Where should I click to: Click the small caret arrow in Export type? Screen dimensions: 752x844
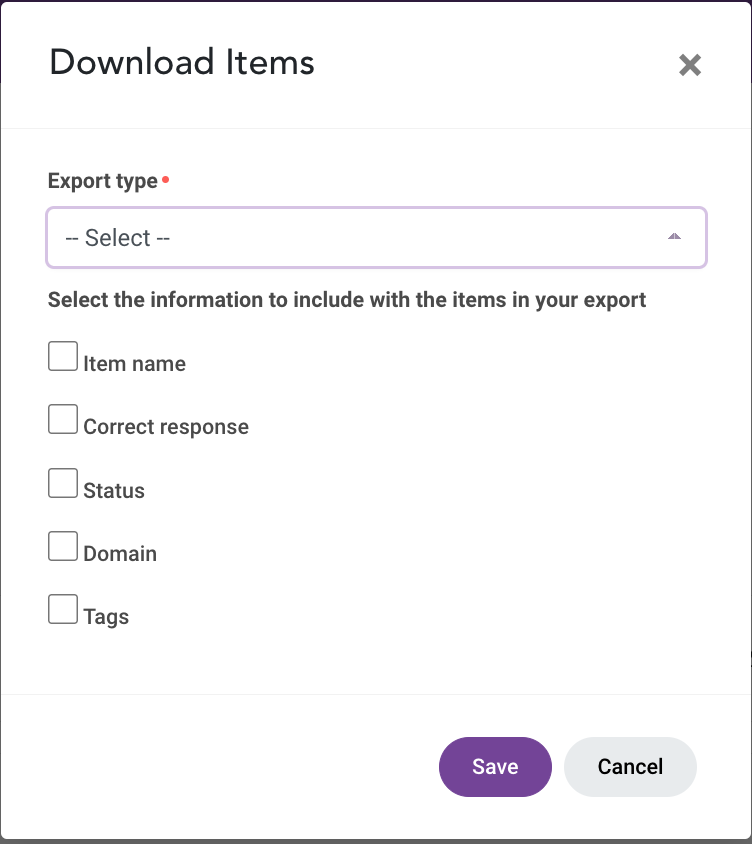[x=674, y=236]
